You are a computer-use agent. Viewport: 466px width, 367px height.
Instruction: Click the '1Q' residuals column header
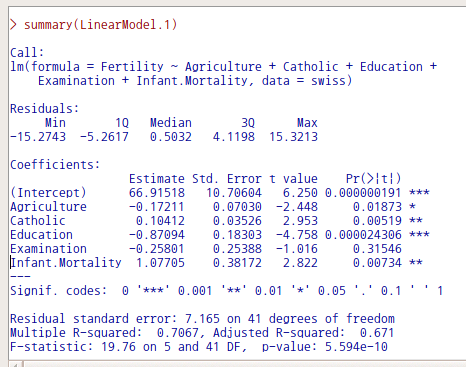pos(122,123)
